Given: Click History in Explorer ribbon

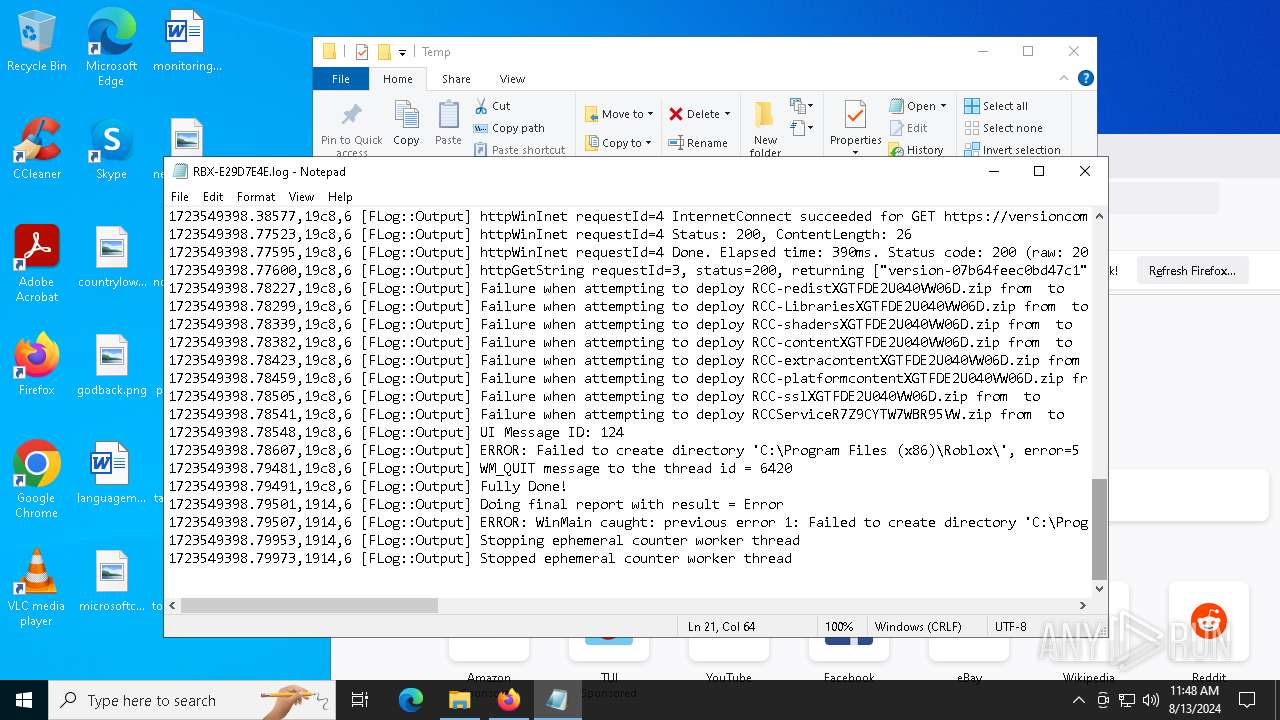Looking at the screenshot, I should click(916, 150).
